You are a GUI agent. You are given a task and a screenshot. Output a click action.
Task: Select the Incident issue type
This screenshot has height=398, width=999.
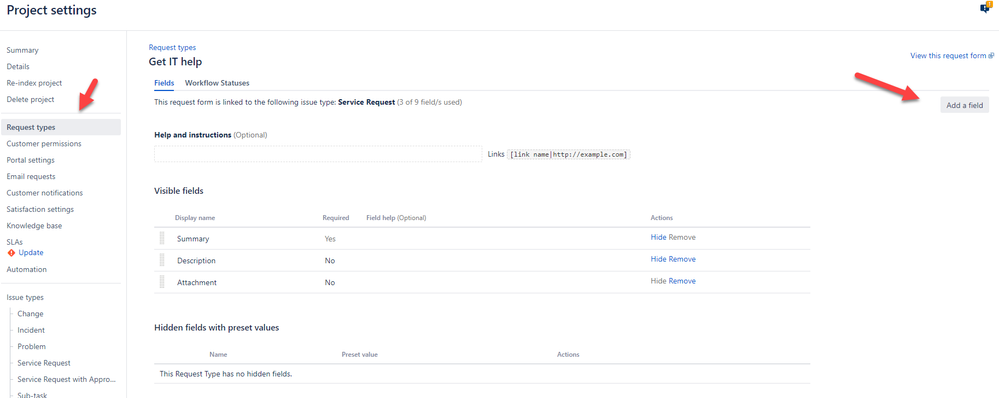coord(31,330)
